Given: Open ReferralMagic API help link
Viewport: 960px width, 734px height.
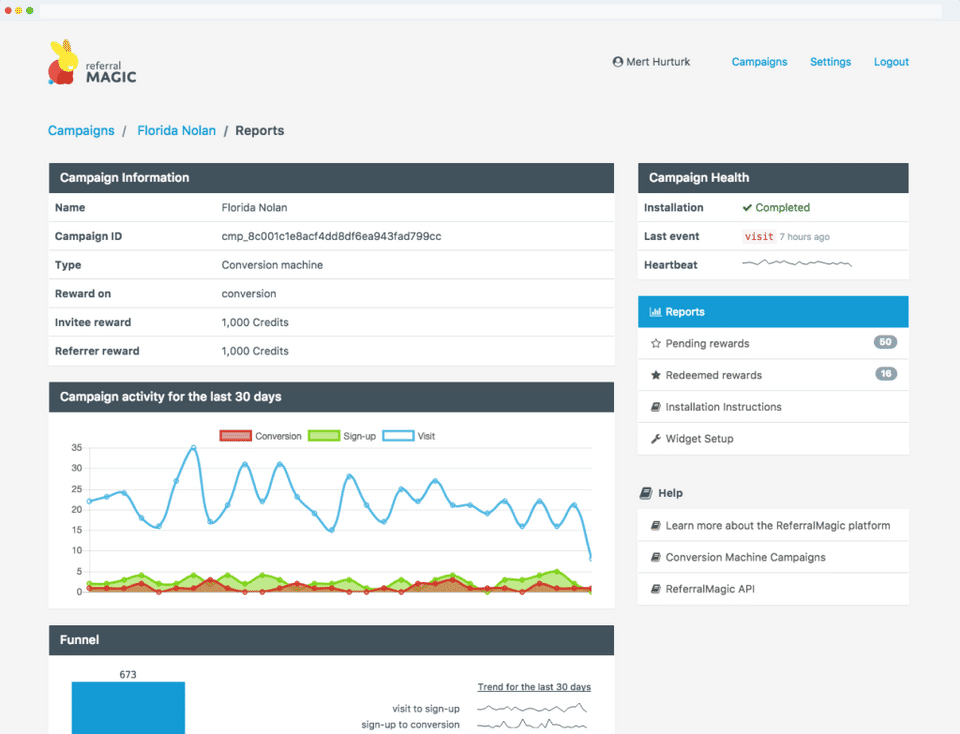Looking at the screenshot, I should (x=773, y=589).
